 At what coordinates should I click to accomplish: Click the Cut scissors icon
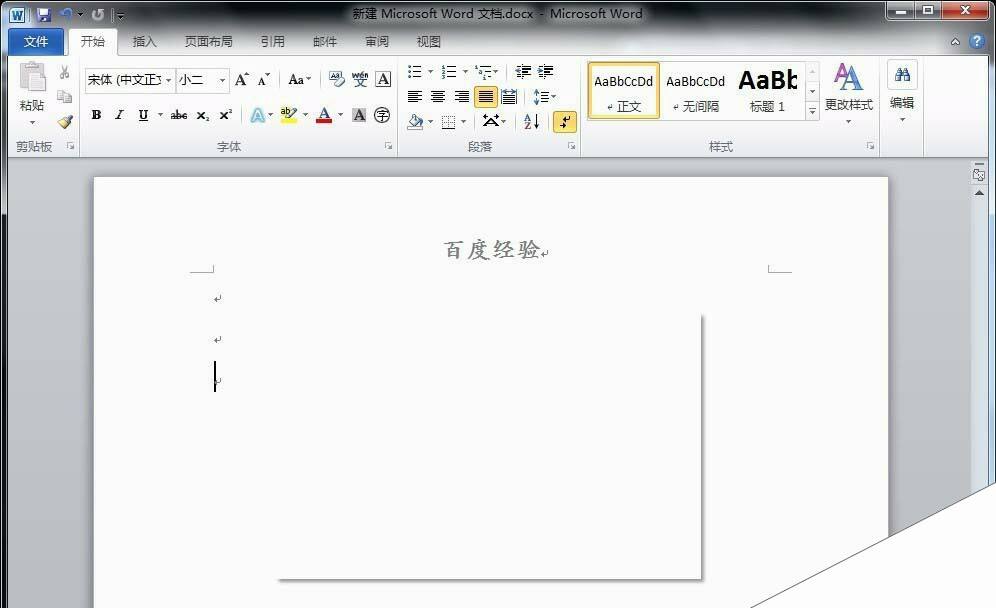(65, 72)
